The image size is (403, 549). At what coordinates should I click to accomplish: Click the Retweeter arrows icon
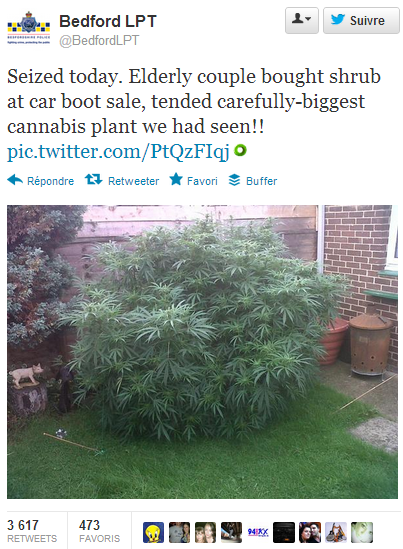(93, 180)
